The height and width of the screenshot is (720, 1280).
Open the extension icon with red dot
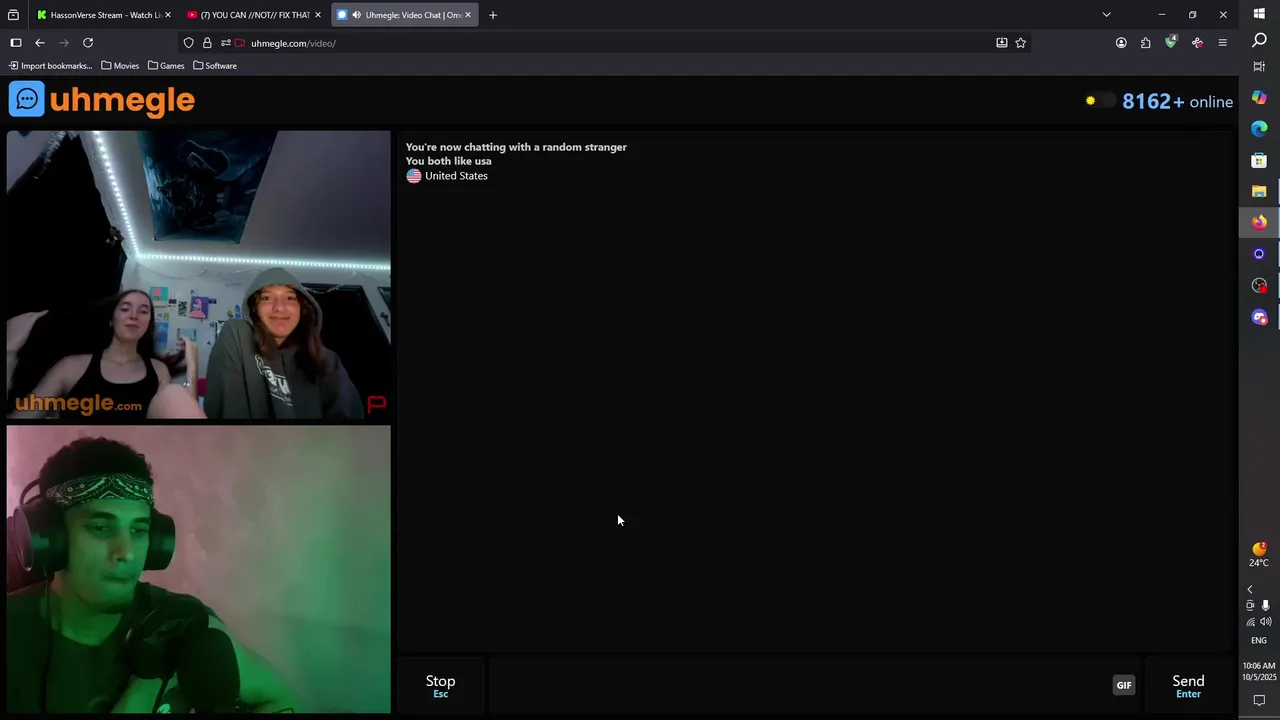click(1197, 43)
